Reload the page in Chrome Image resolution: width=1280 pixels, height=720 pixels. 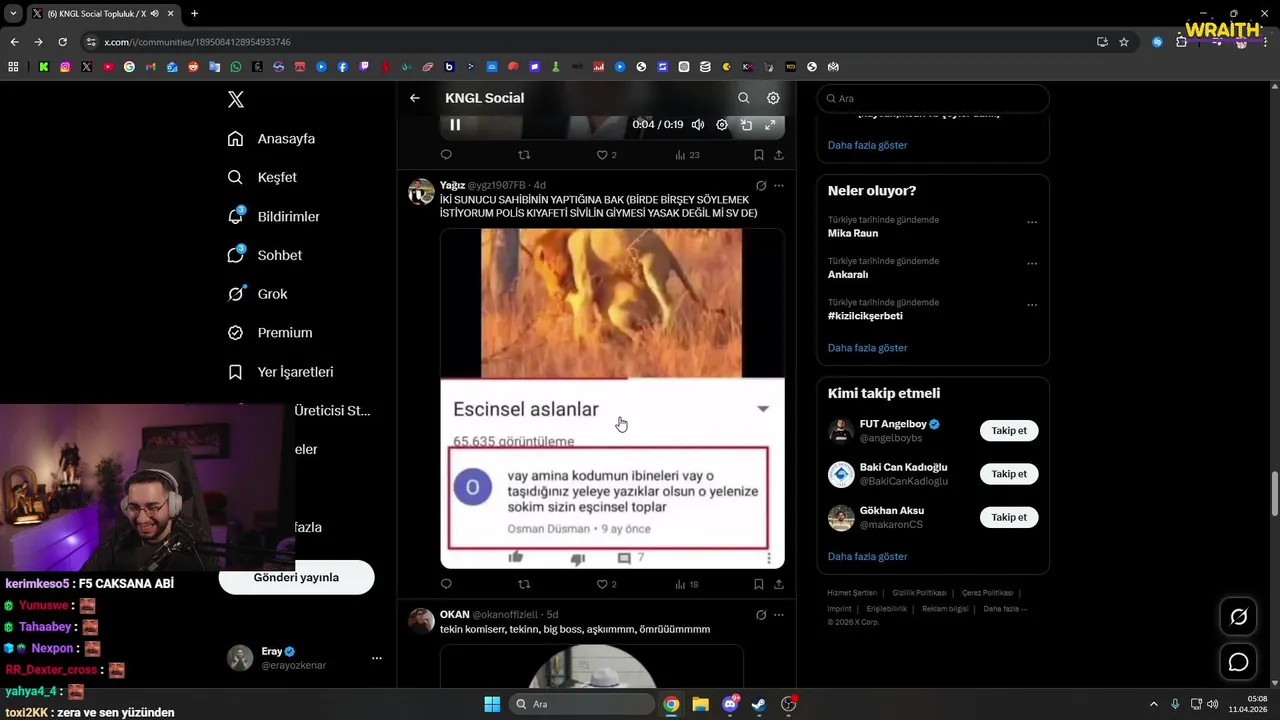62,42
